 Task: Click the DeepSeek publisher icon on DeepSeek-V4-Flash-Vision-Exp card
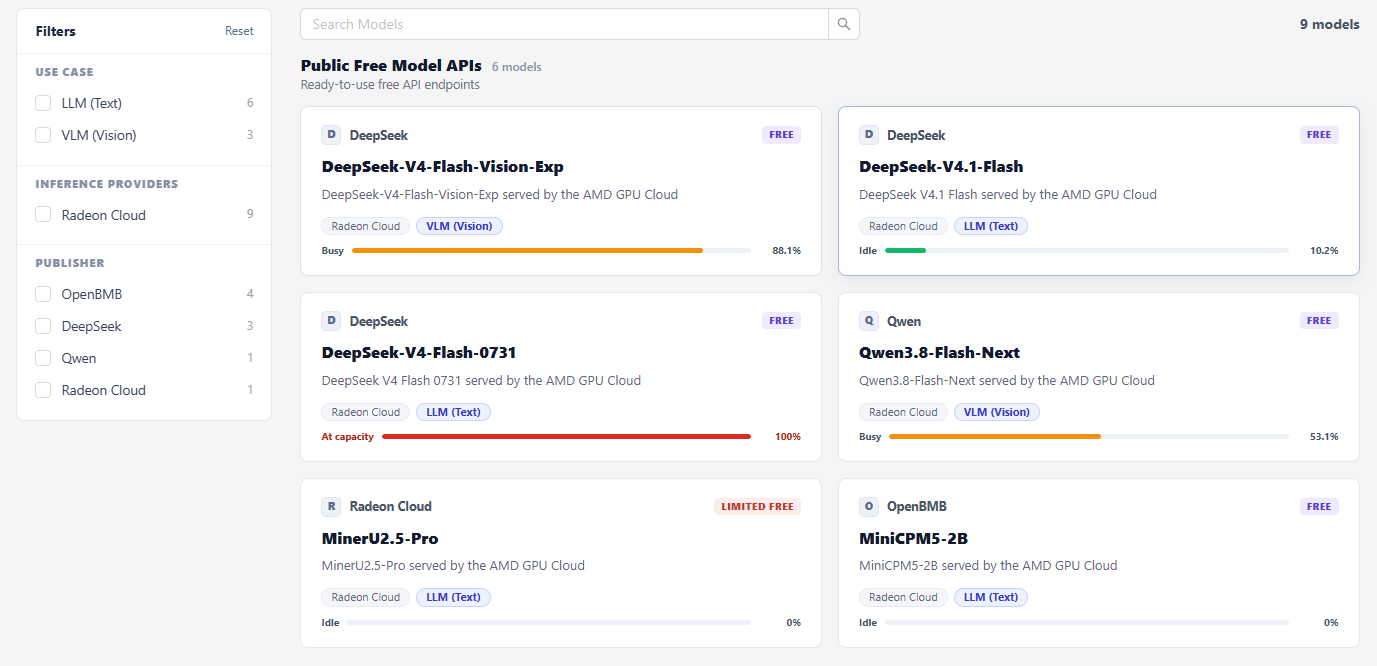(x=331, y=135)
